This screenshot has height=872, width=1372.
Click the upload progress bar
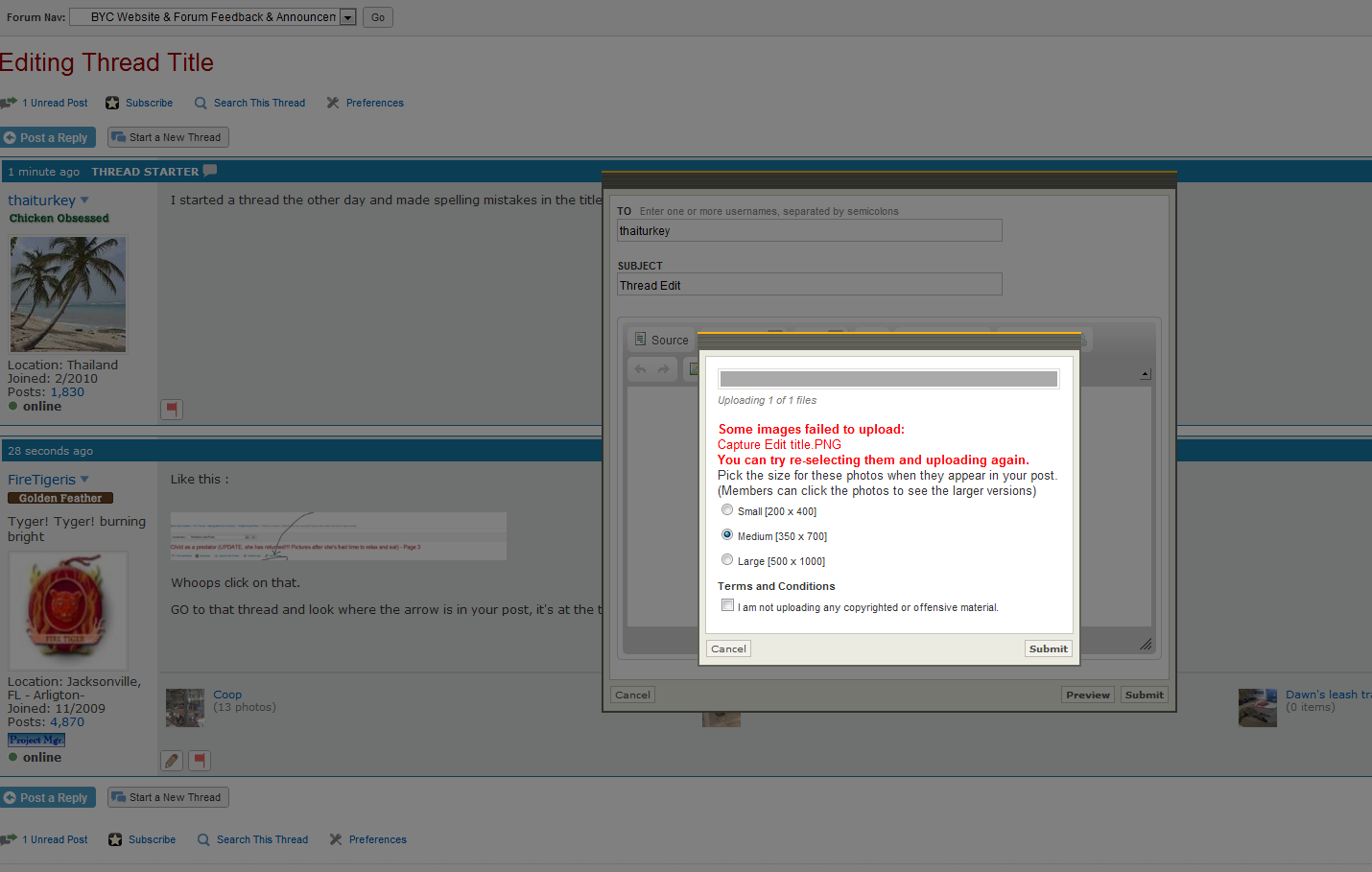tap(888, 379)
